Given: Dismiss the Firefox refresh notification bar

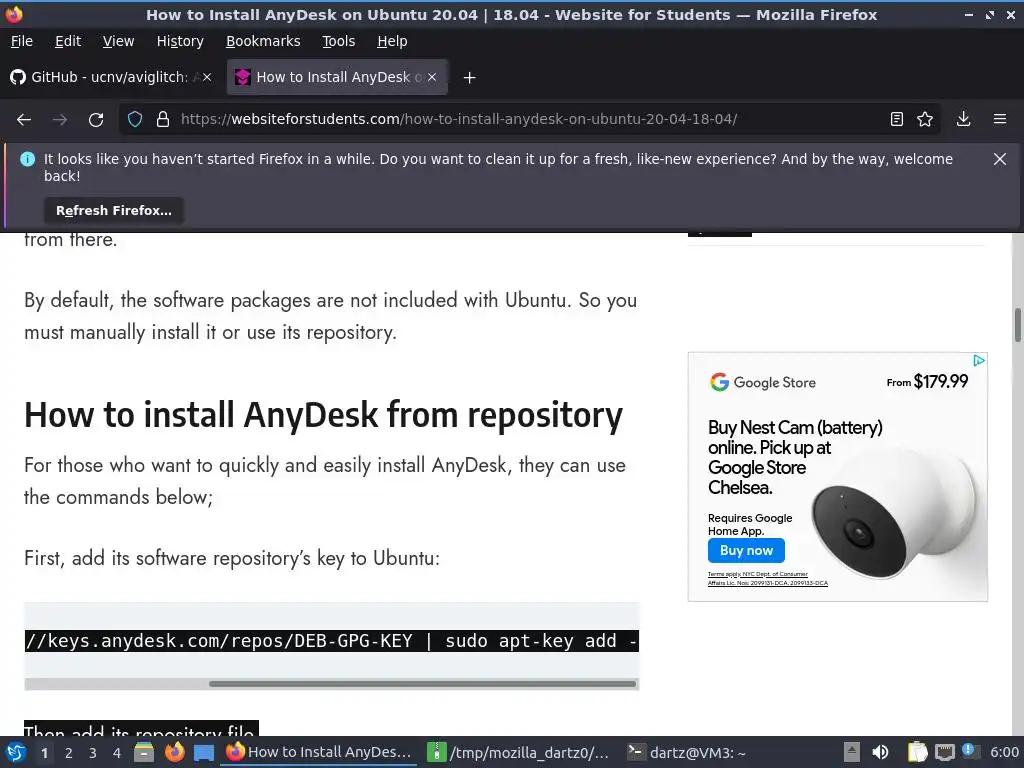Looking at the screenshot, I should point(1000,159).
